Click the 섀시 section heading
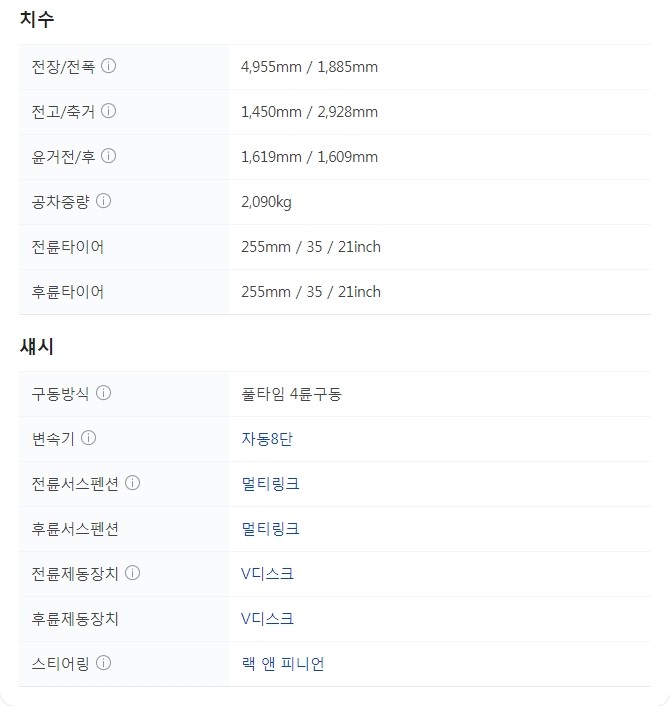This screenshot has width=670, height=706. [x=37, y=347]
